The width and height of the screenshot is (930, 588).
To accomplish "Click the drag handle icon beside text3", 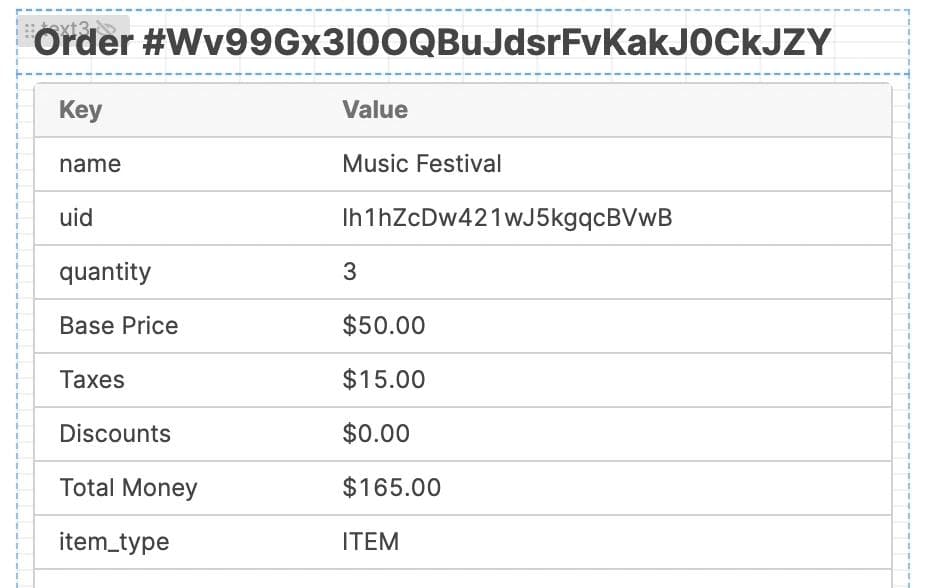I will click(x=29, y=30).
